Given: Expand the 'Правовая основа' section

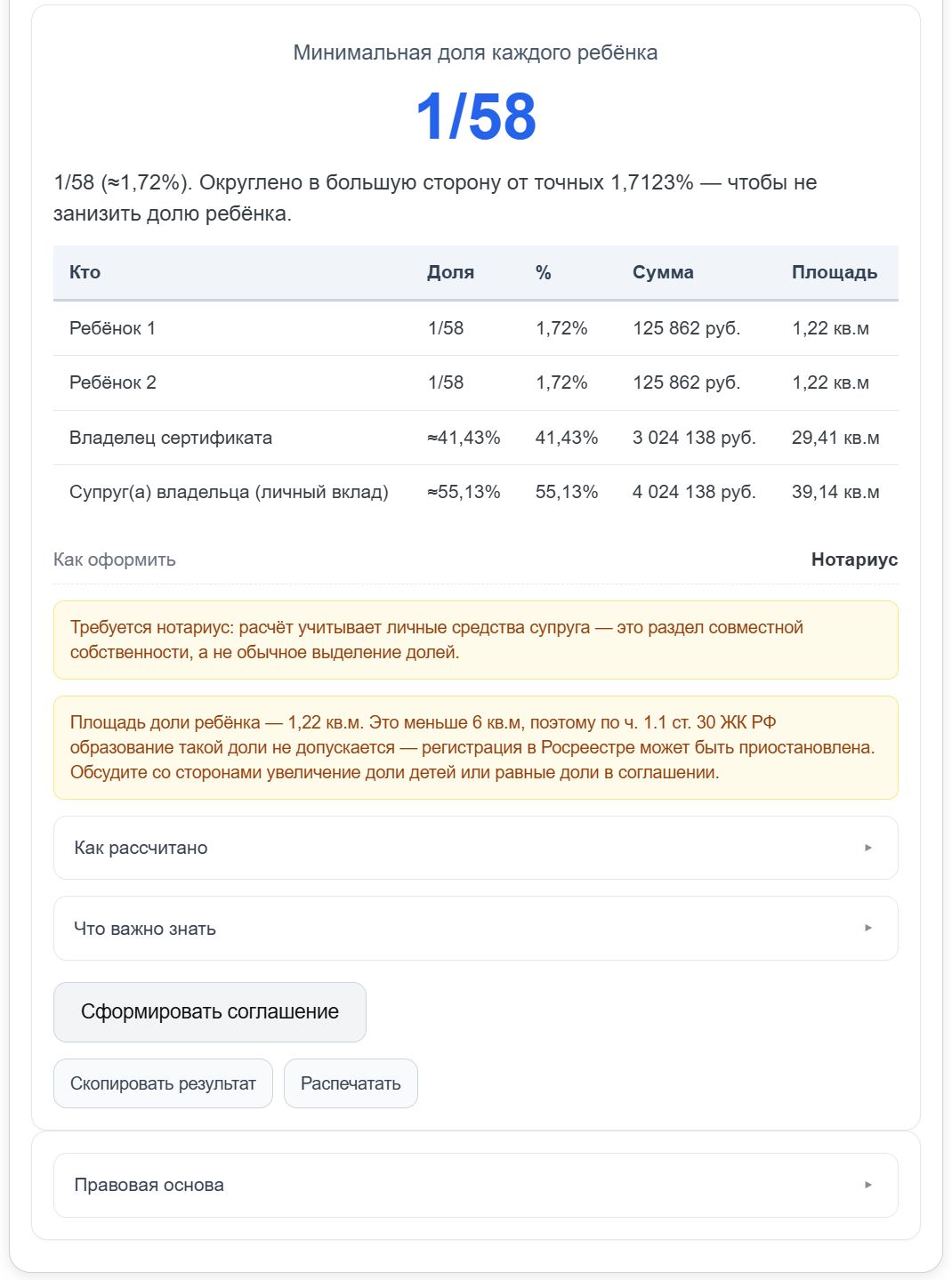Looking at the screenshot, I should (x=475, y=1185).
